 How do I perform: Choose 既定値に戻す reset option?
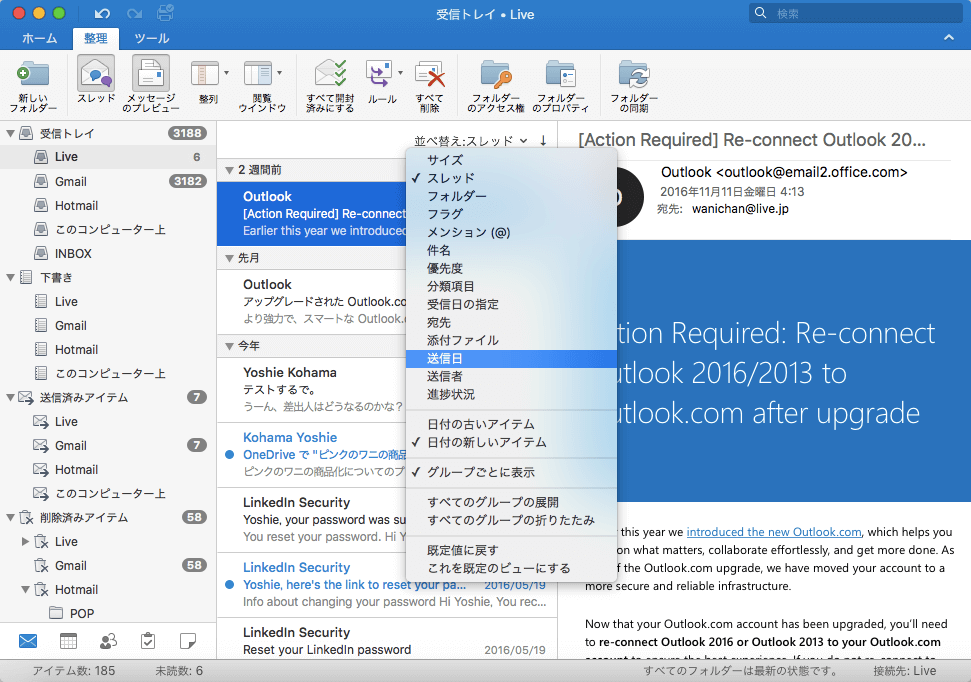(x=512, y=550)
